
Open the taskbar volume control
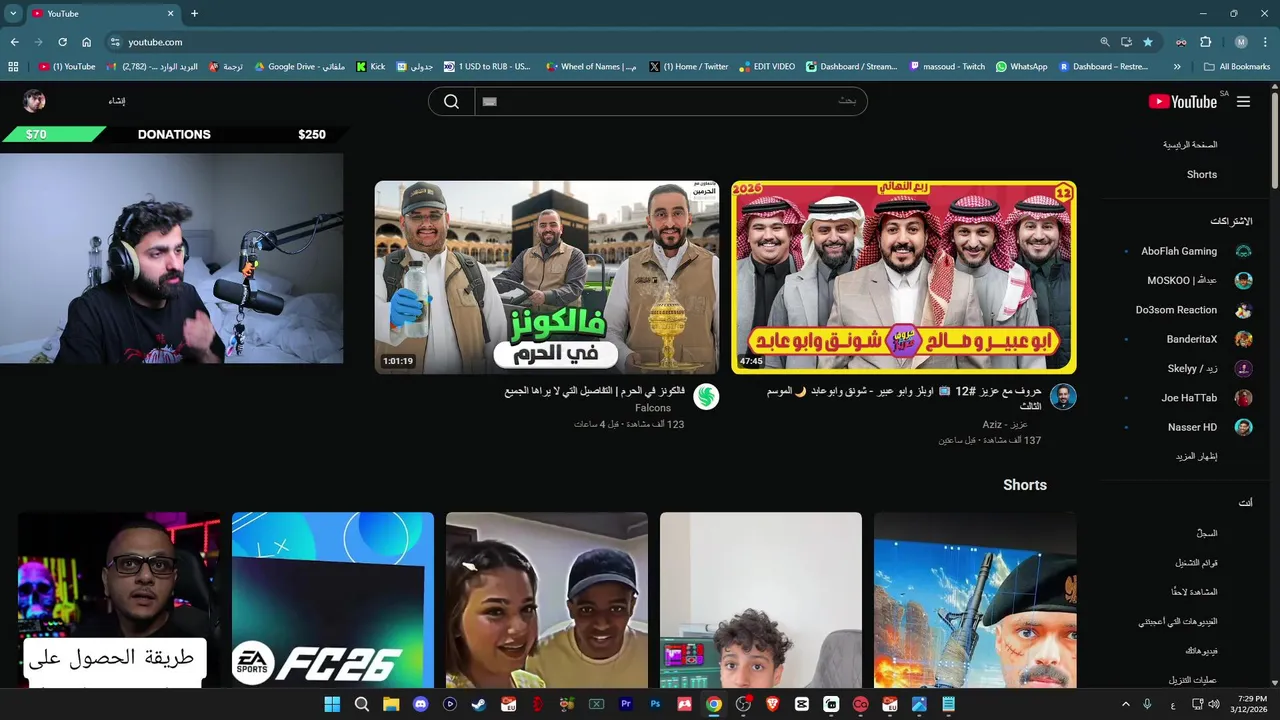coord(1213,704)
